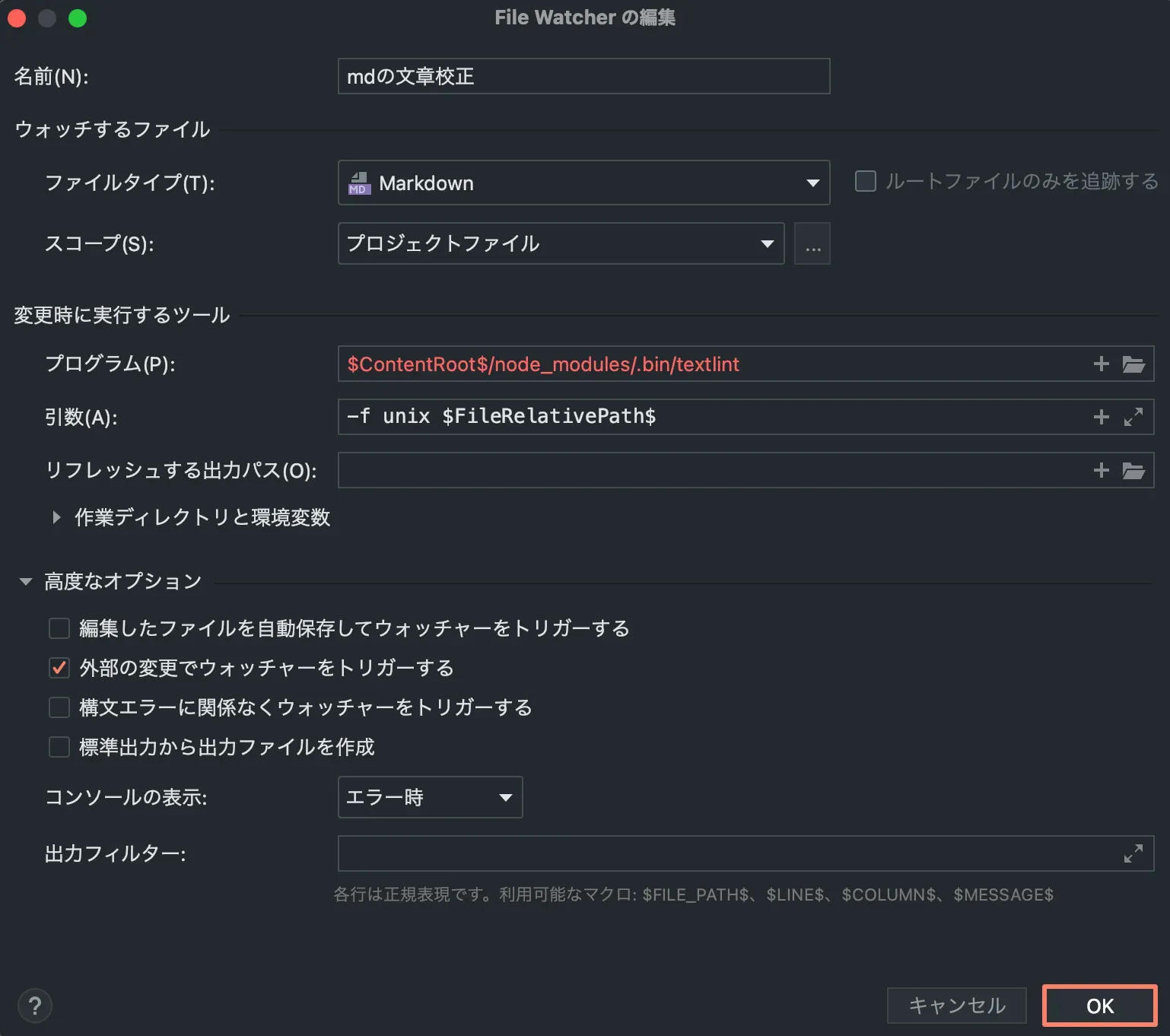
Task: Enable ルートファイルのみを追跡する checkbox
Action: pos(866,181)
